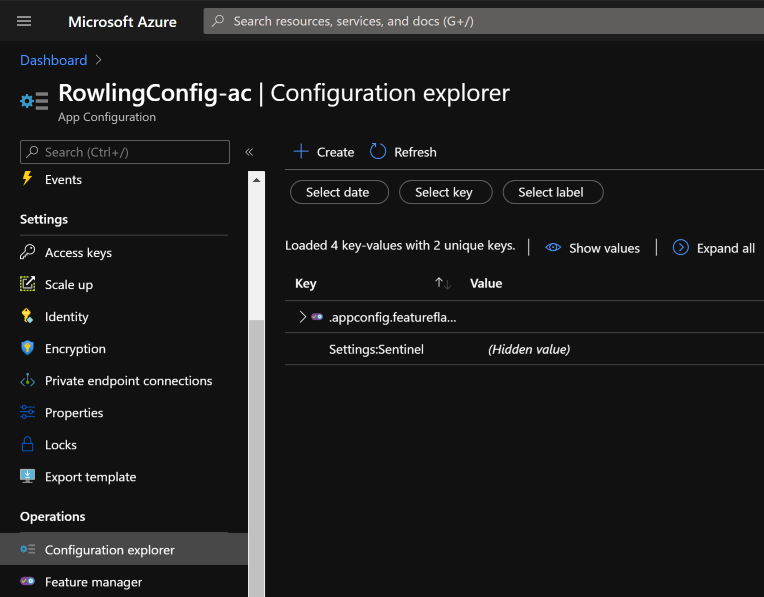The height and width of the screenshot is (597, 764).
Task: Click the Loaded 4 key-values status text
Action: 400,245
